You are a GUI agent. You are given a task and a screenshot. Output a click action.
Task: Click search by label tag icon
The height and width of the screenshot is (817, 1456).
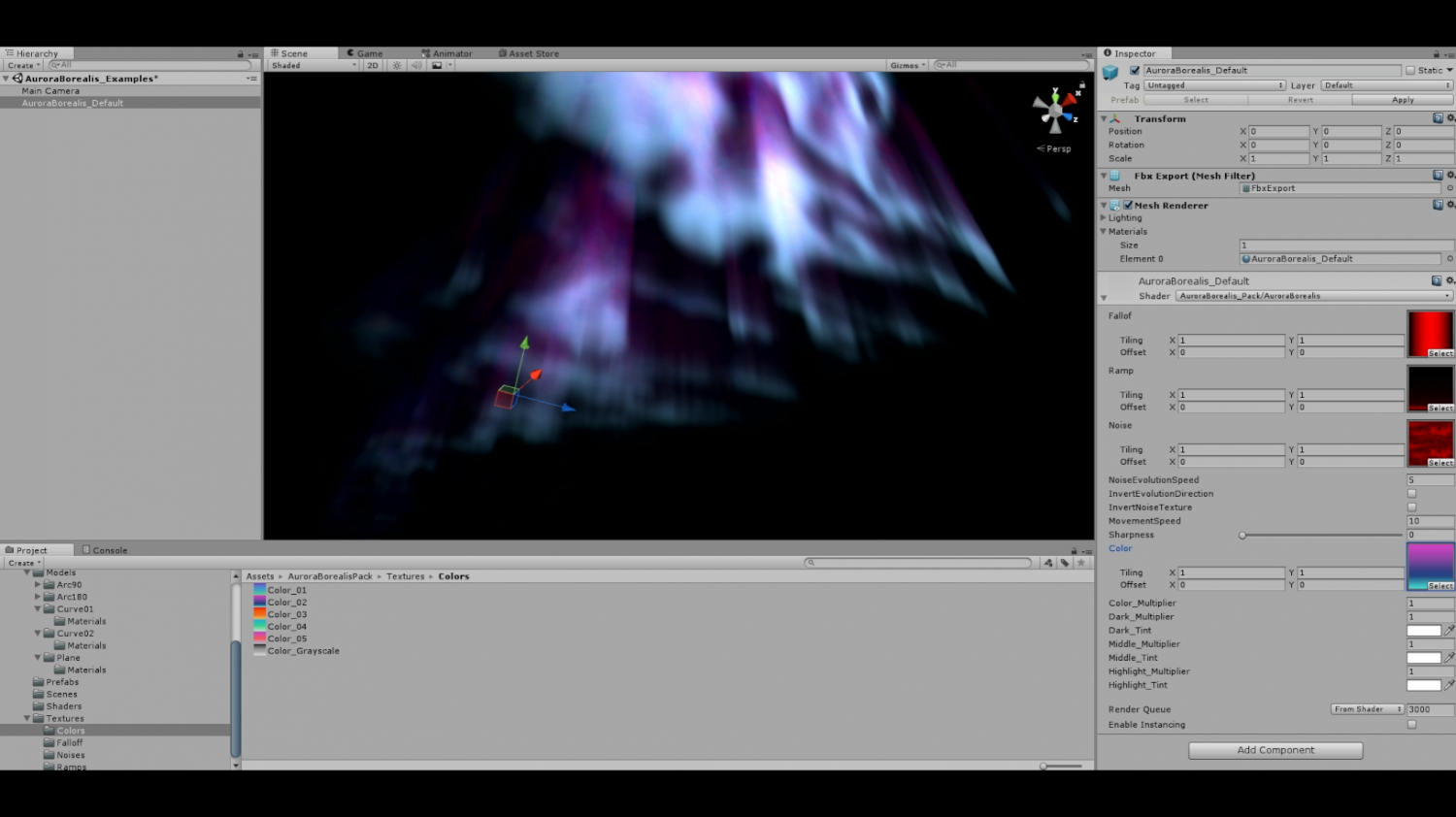(1065, 563)
